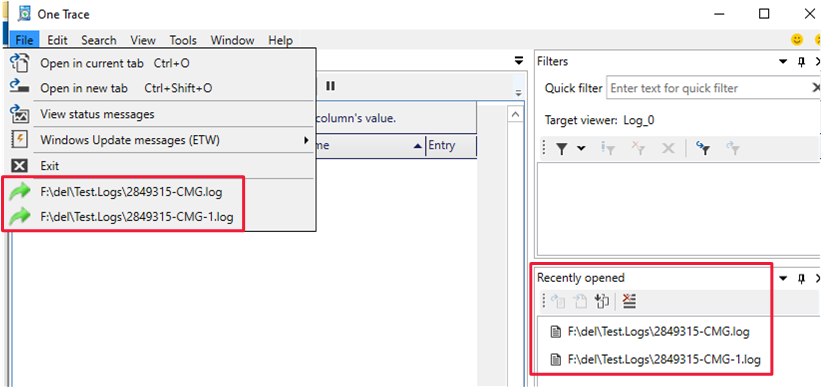Click the clear list icon in Recently opened

point(629,301)
